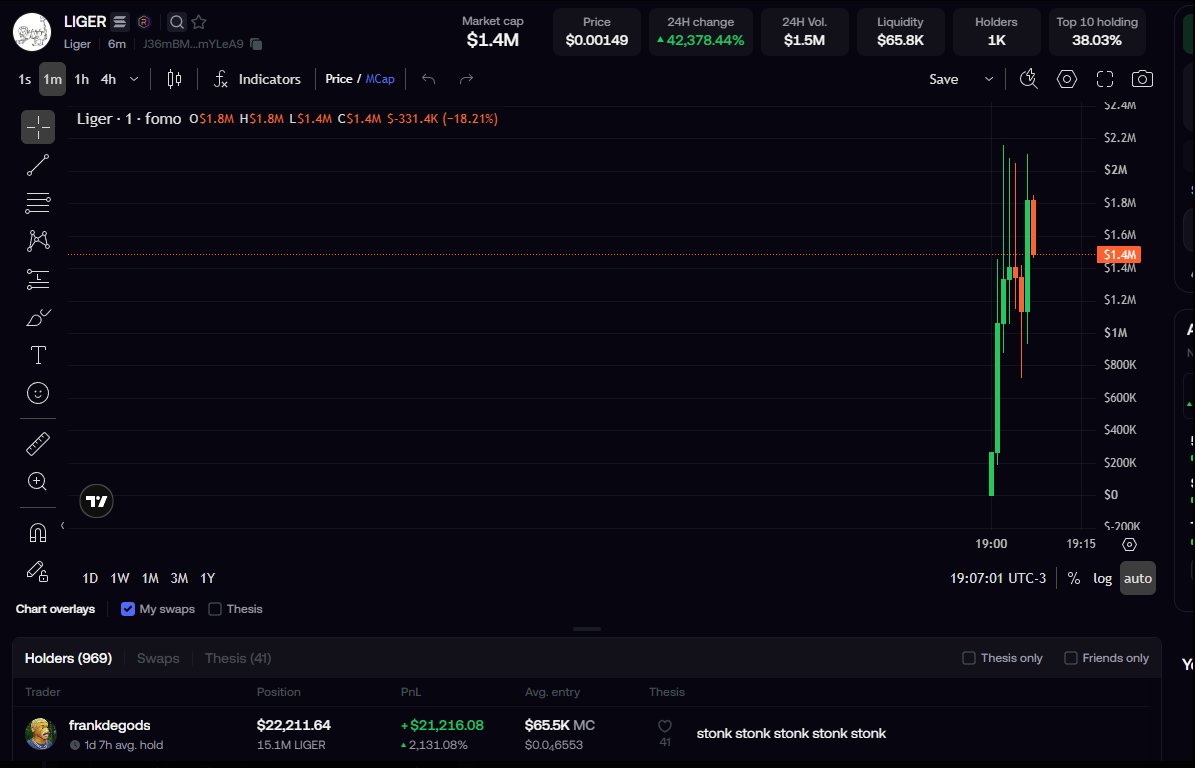Viewport: 1195px width, 768px height.
Task: Select the crosshair cursor tool
Action: click(x=37, y=126)
